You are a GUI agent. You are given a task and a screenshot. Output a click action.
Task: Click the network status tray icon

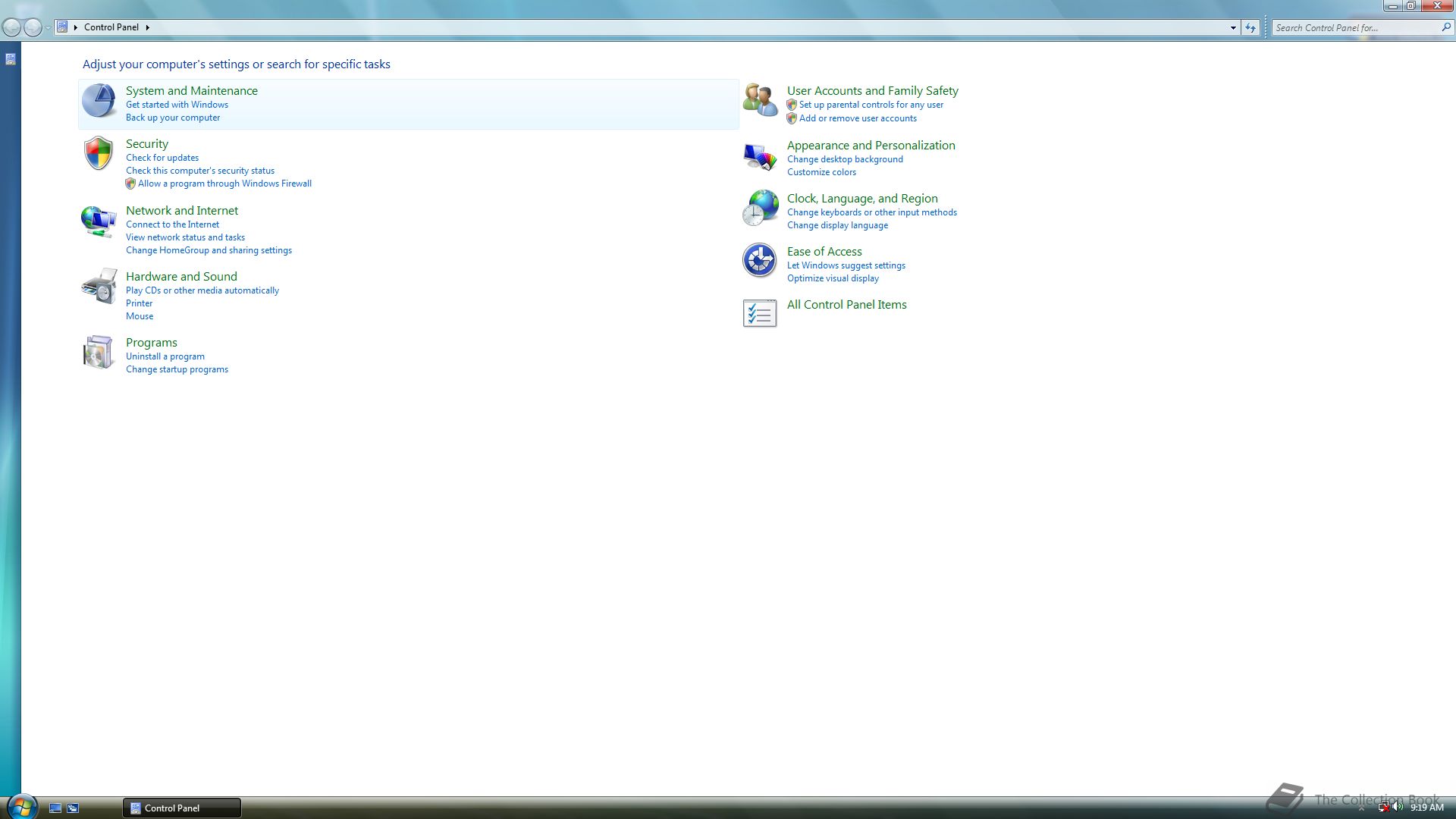pos(1383,807)
